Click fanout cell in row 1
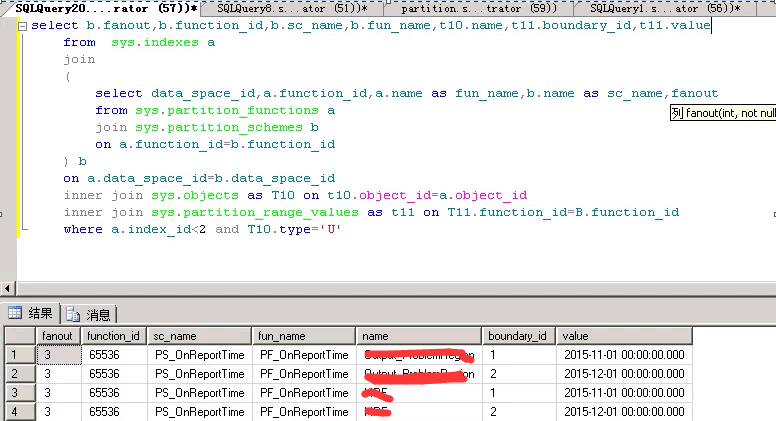 (59, 355)
